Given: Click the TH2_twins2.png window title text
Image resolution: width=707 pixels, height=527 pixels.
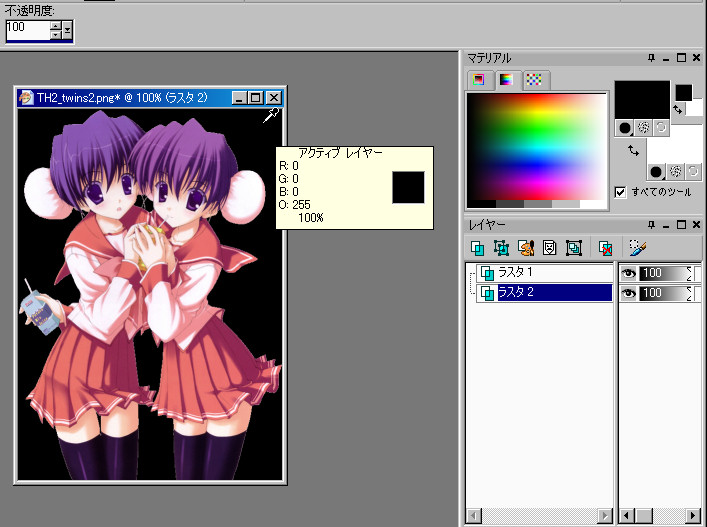Looking at the screenshot, I should [x=122, y=97].
